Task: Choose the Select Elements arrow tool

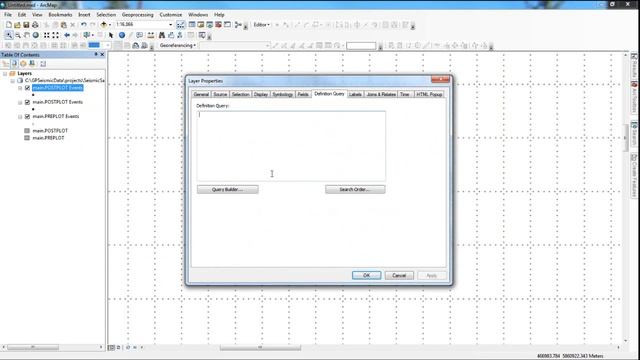Action: pyautogui.click(x=111, y=36)
